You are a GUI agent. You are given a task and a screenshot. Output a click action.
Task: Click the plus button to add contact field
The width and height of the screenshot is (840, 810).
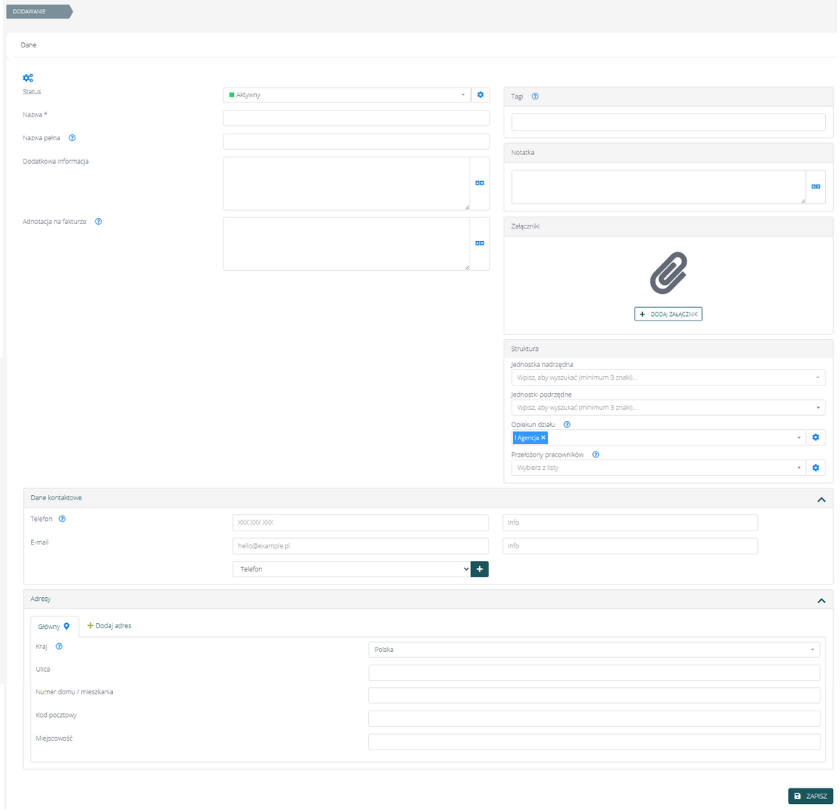click(x=479, y=569)
